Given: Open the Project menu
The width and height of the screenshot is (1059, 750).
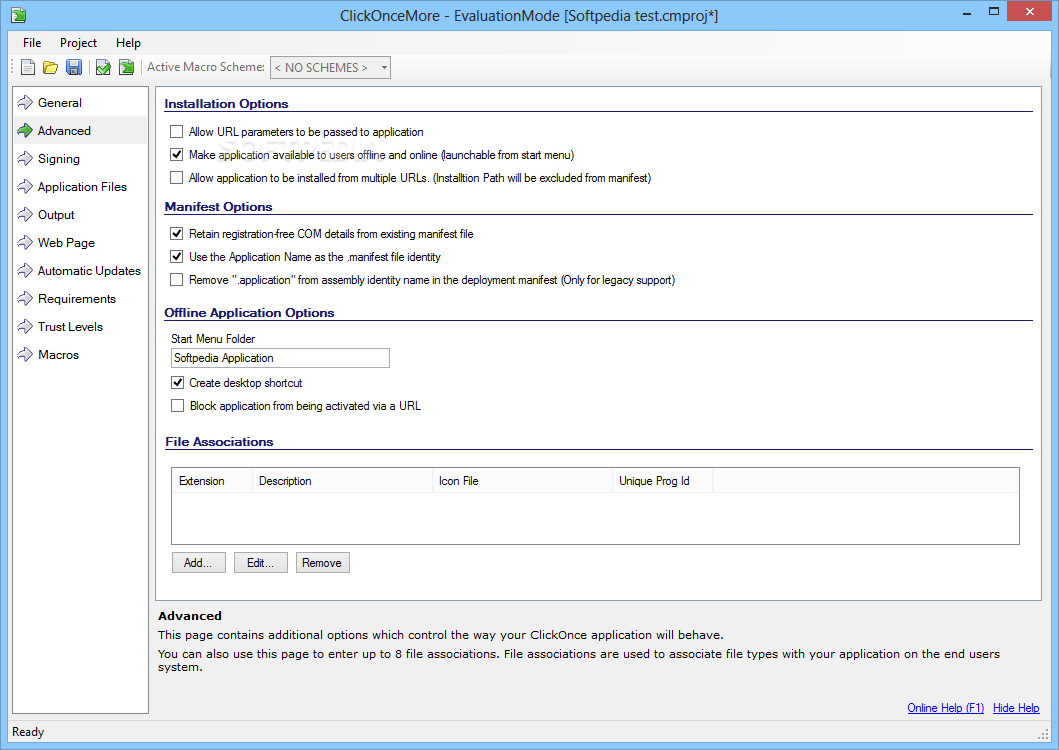Looking at the screenshot, I should pyautogui.click(x=78, y=43).
